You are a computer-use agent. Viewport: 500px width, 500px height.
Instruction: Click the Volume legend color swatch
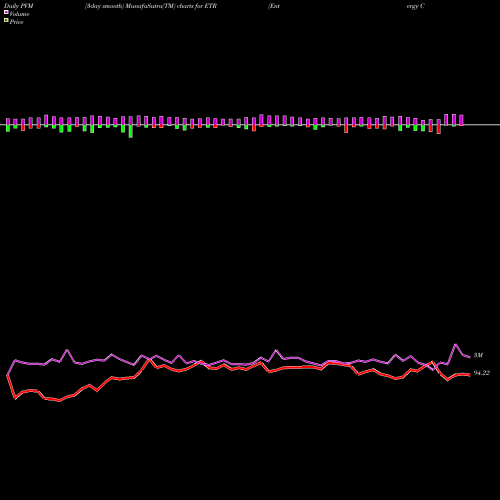[x=6, y=12]
